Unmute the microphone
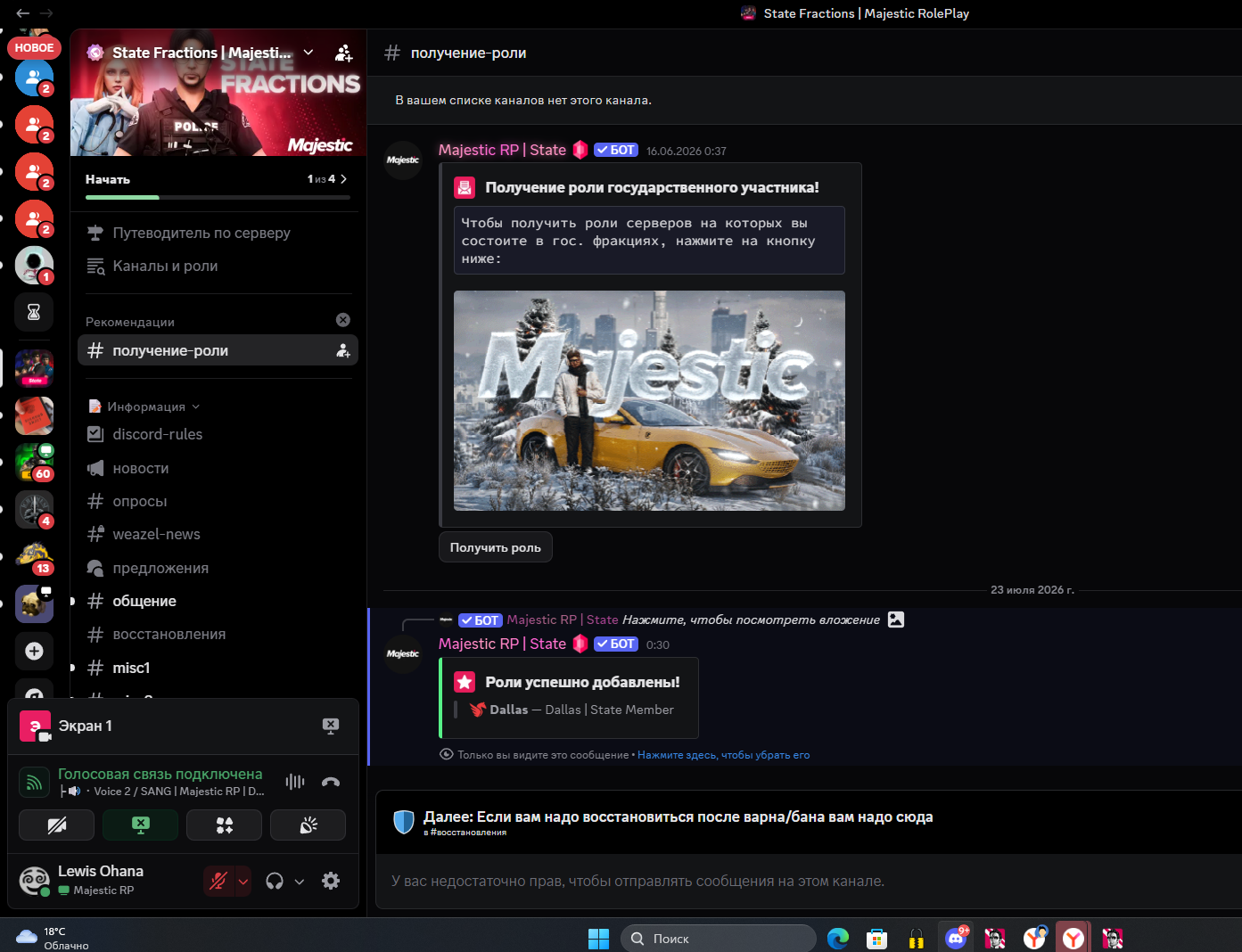The image size is (1242, 952). click(x=218, y=881)
